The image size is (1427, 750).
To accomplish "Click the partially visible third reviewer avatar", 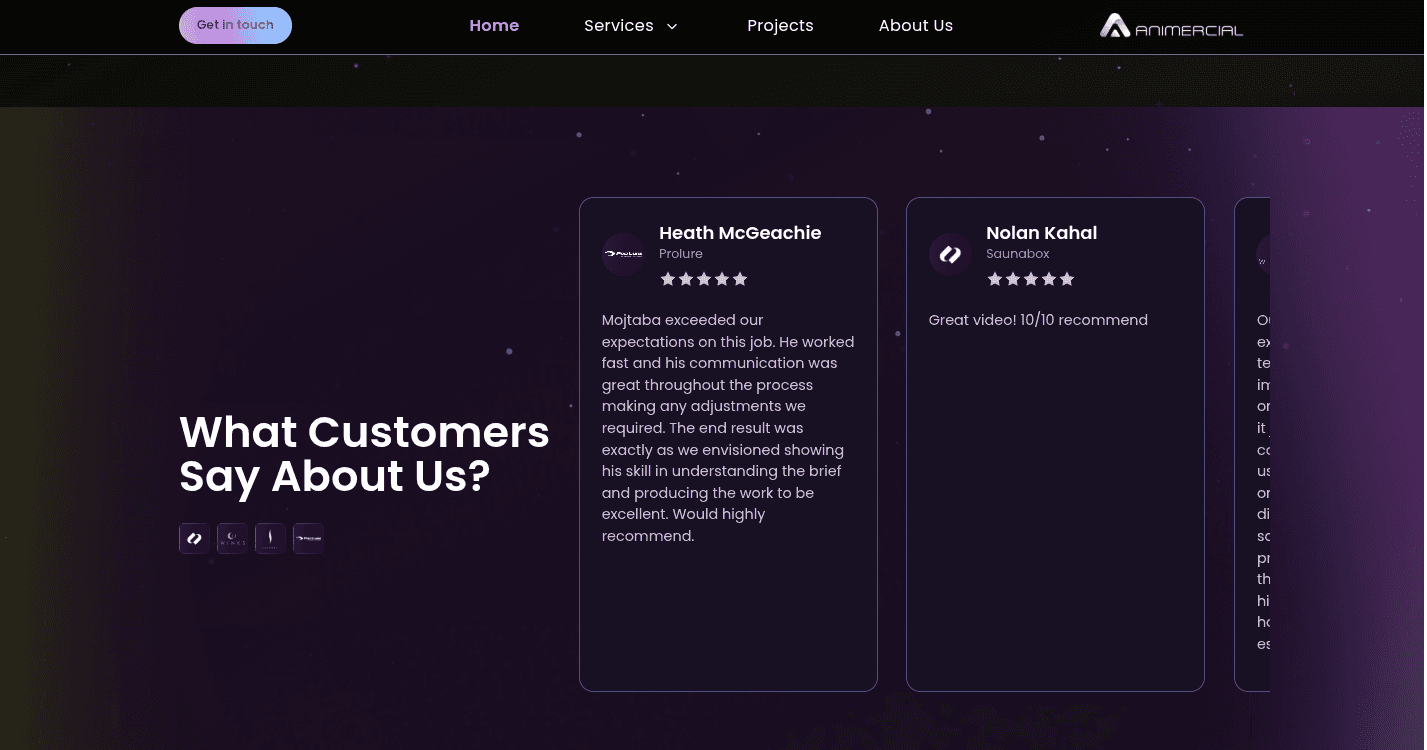I will pos(1263,255).
